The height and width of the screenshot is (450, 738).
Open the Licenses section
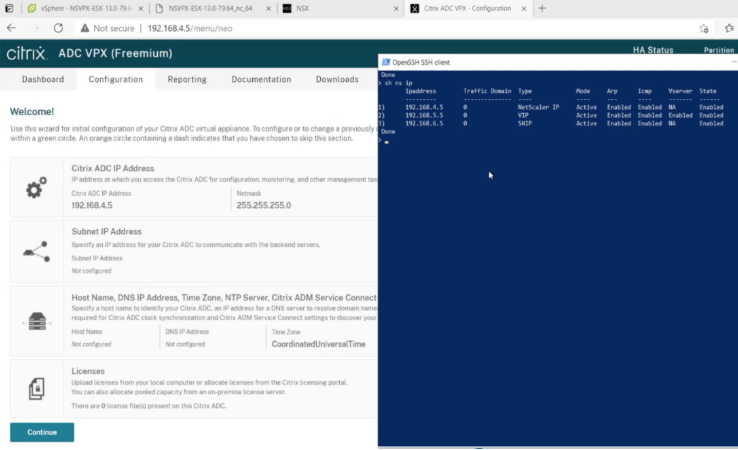[193, 388]
